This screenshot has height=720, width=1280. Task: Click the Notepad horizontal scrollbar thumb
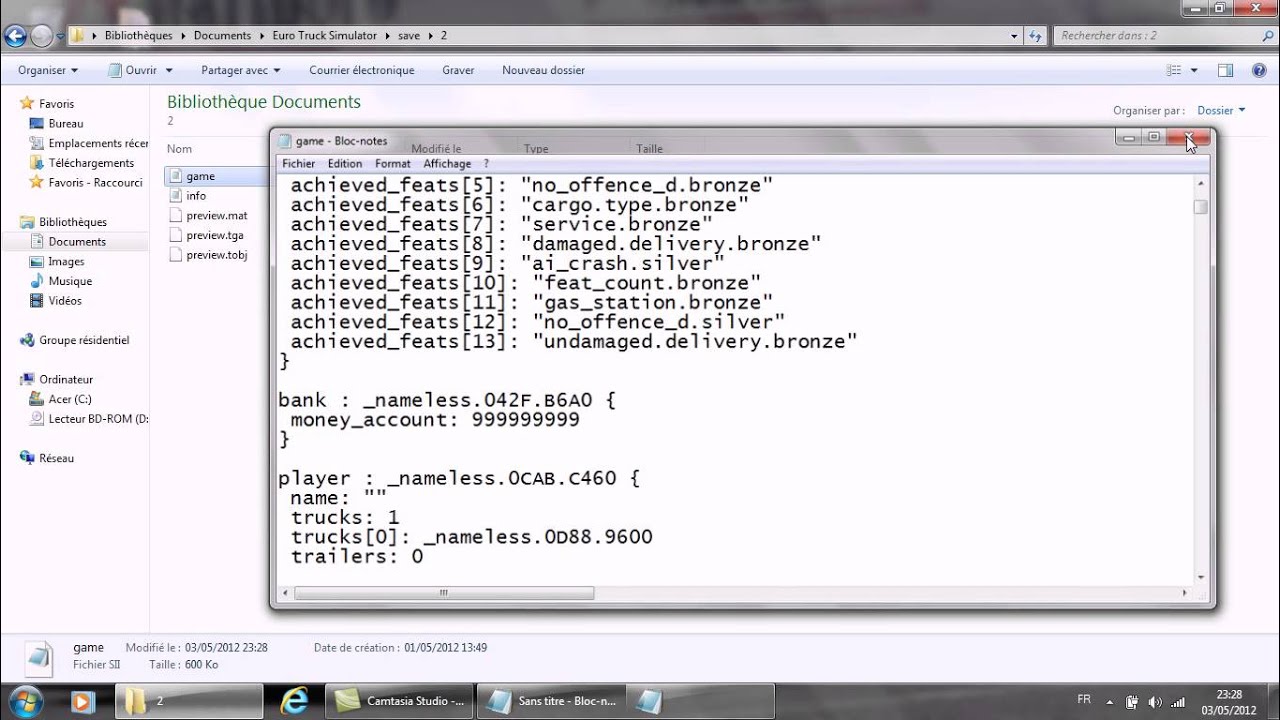click(444, 593)
